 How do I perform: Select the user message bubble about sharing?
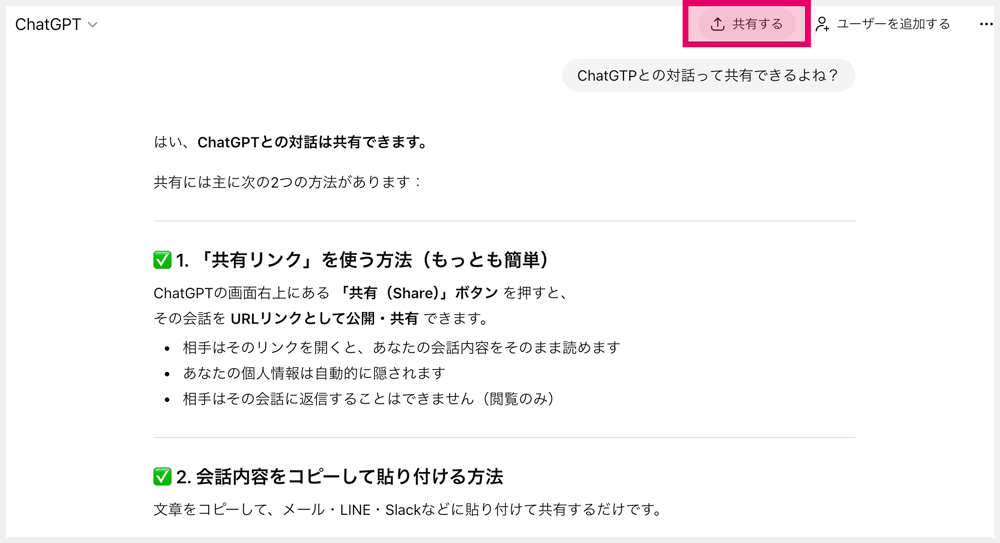click(708, 75)
